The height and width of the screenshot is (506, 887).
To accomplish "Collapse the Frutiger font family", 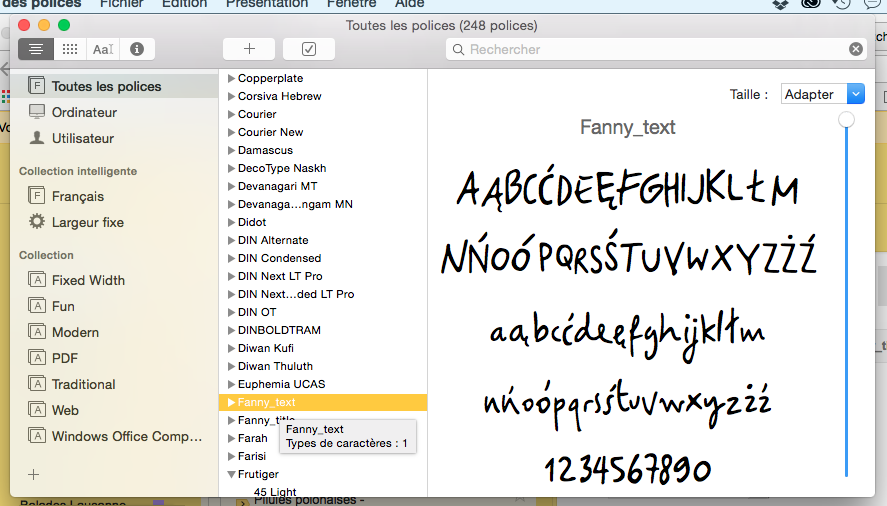I will (x=231, y=474).
